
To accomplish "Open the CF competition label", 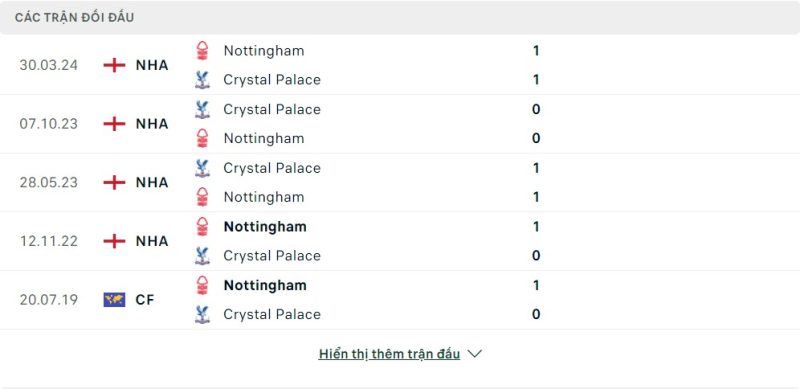I will tap(145, 300).
